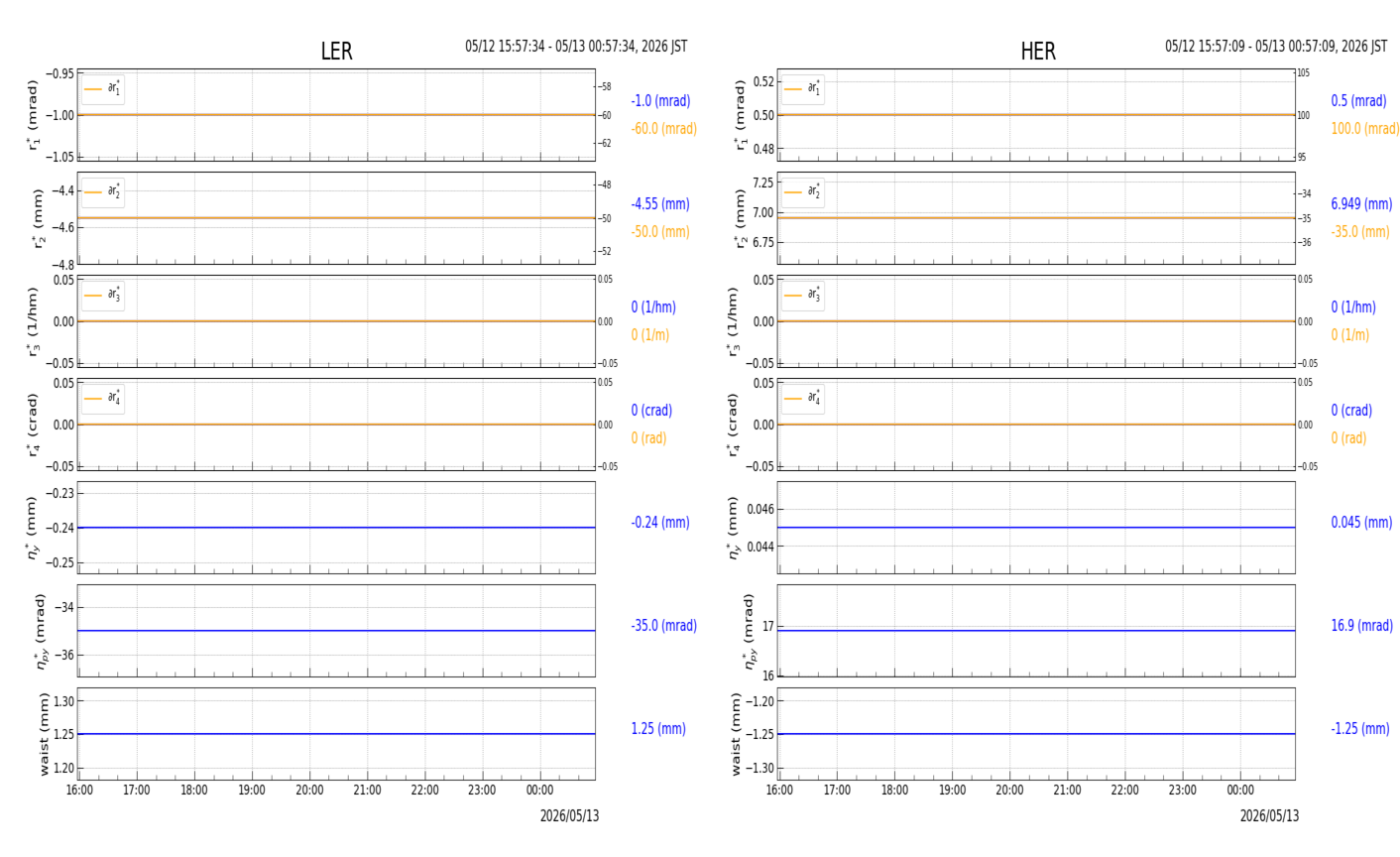Image resolution: width=1400 pixels, height=857 pixels.
Task: Click the LER 2026/05/13 date label
Action: point(569,816)
